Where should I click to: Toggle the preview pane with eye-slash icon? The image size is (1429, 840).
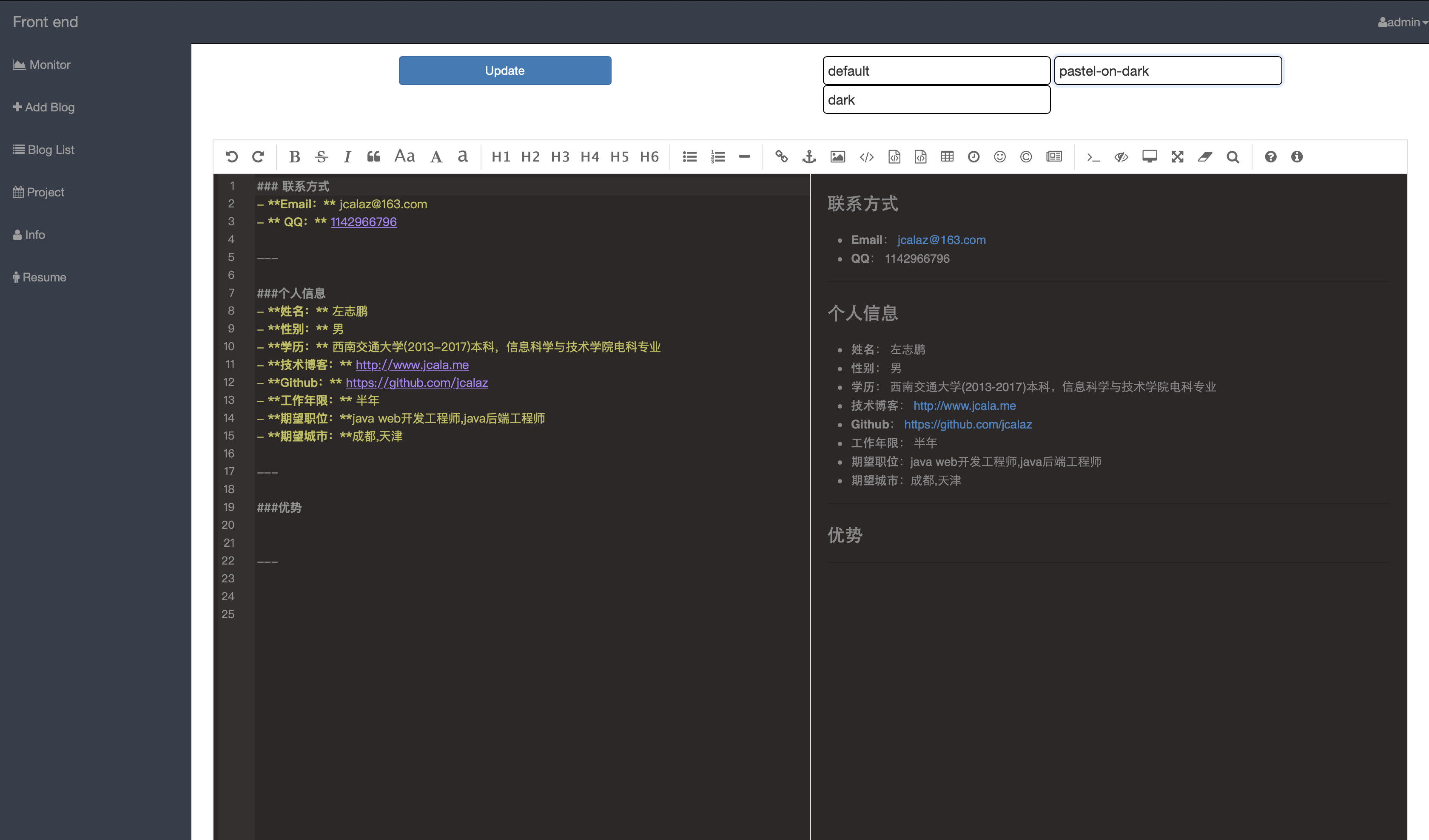(1121, 156)
